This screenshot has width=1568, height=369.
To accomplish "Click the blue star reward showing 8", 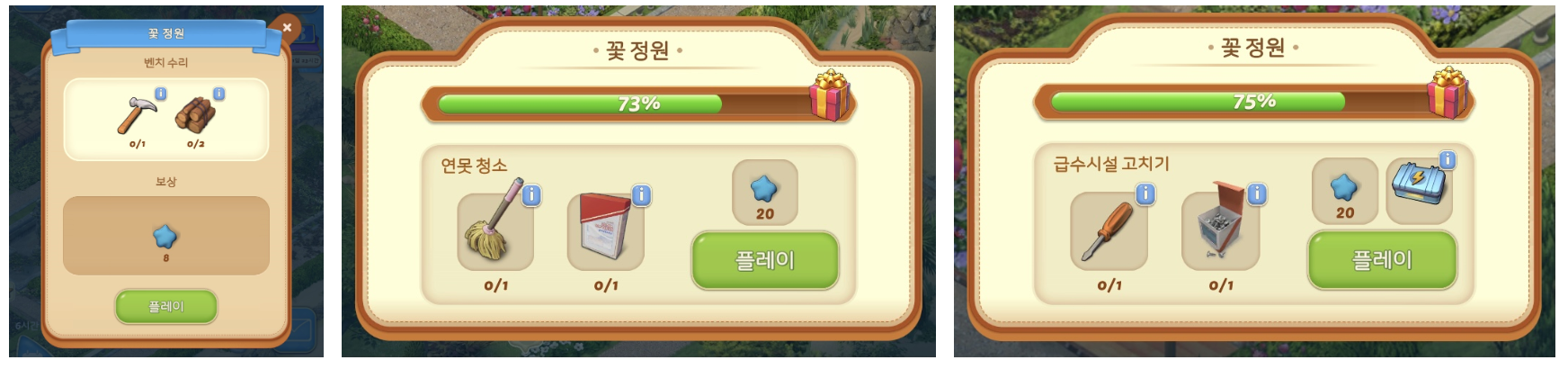I will (165, 237).
